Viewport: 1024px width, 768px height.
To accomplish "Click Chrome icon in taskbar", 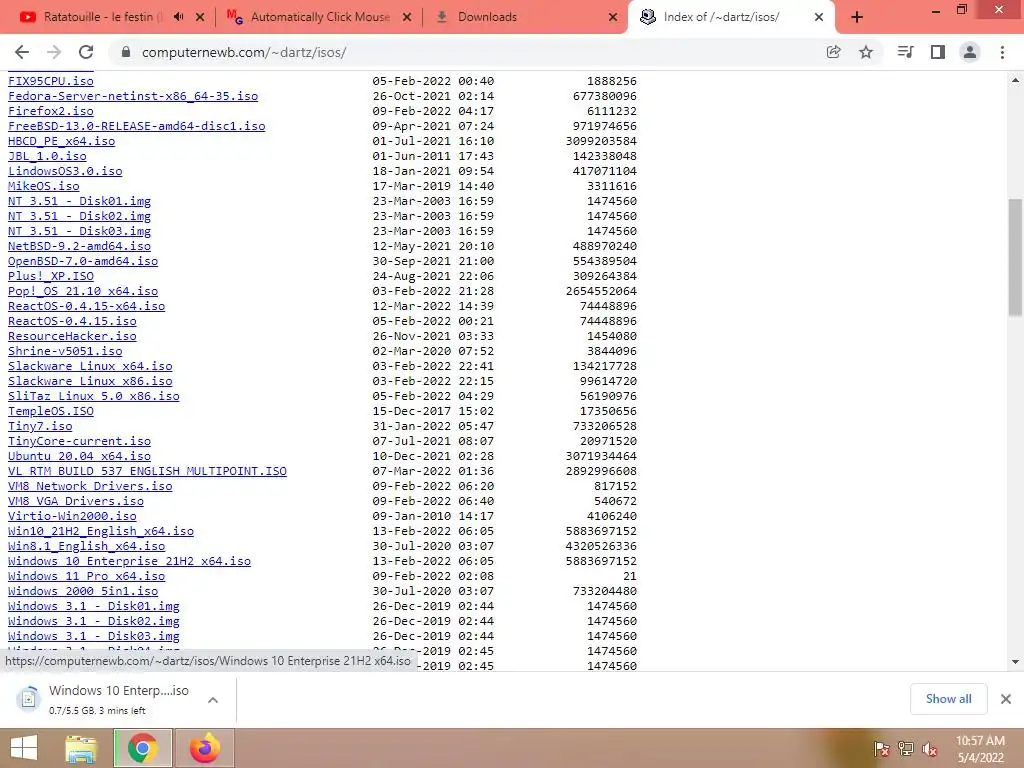I will click(142, 748).
